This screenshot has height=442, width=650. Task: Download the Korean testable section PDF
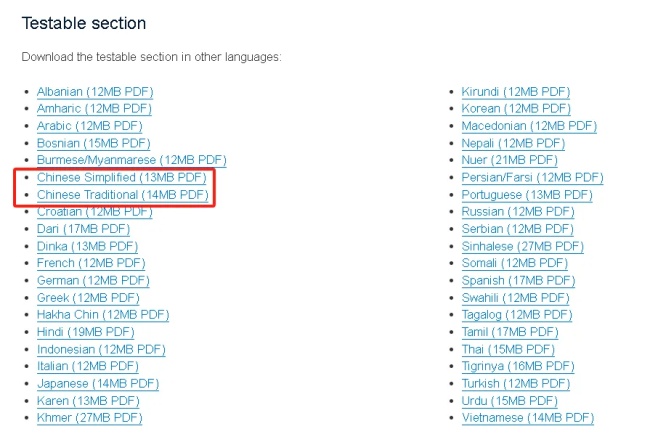516,109
